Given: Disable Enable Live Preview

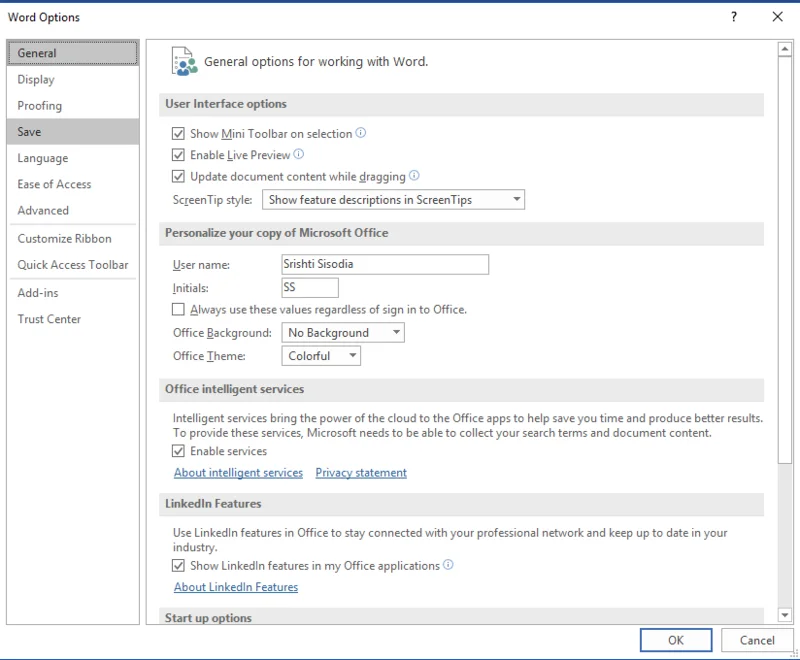Looking at the screenshot, I should pos(178,155).
